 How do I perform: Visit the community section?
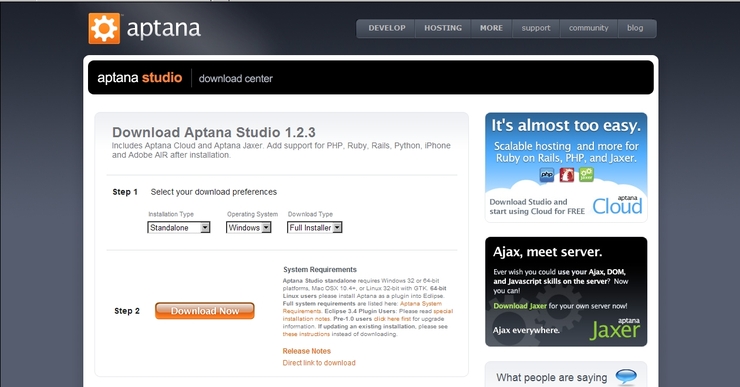[589, 28]
